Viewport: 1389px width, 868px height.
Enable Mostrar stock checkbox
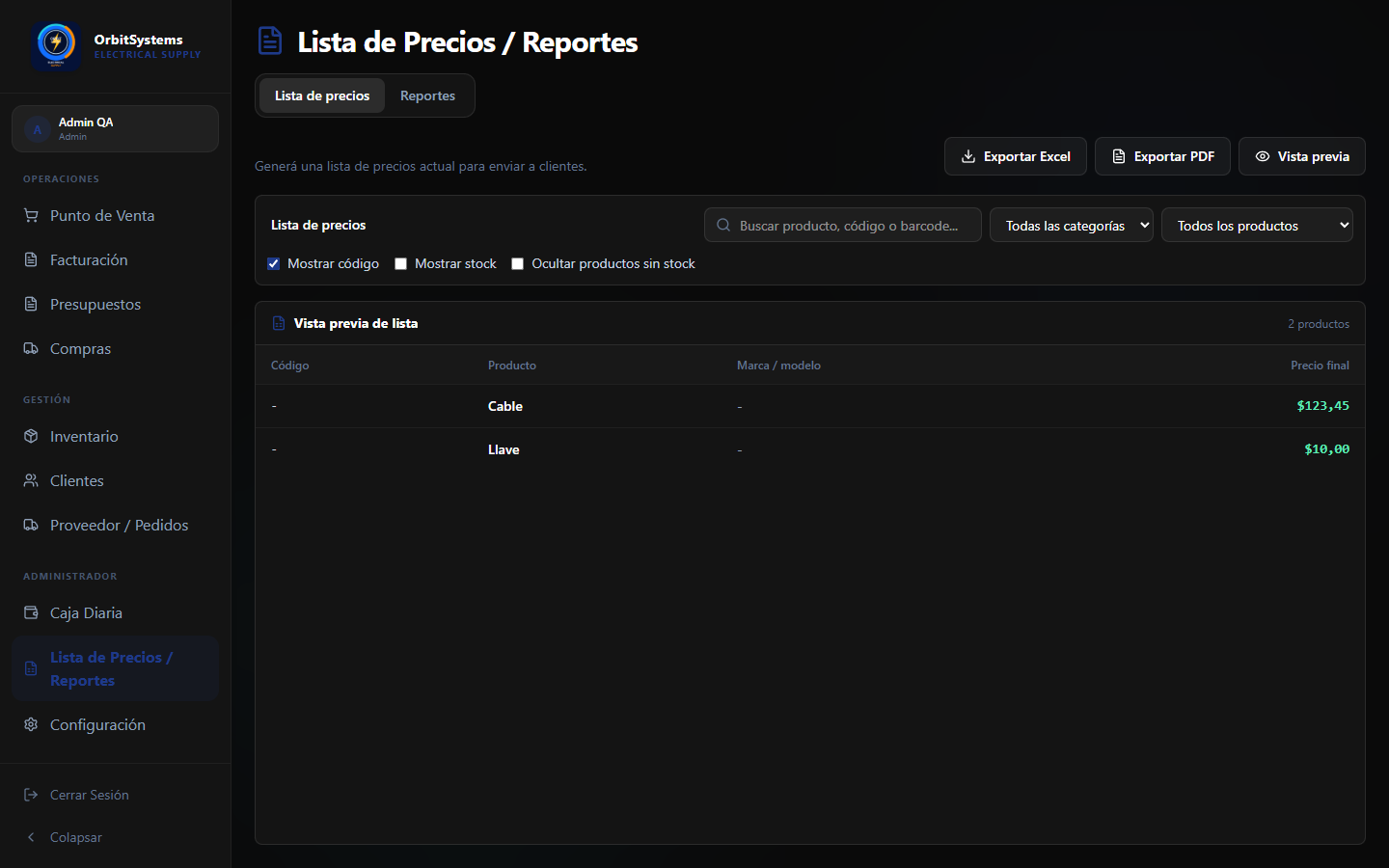coord(400,263)
